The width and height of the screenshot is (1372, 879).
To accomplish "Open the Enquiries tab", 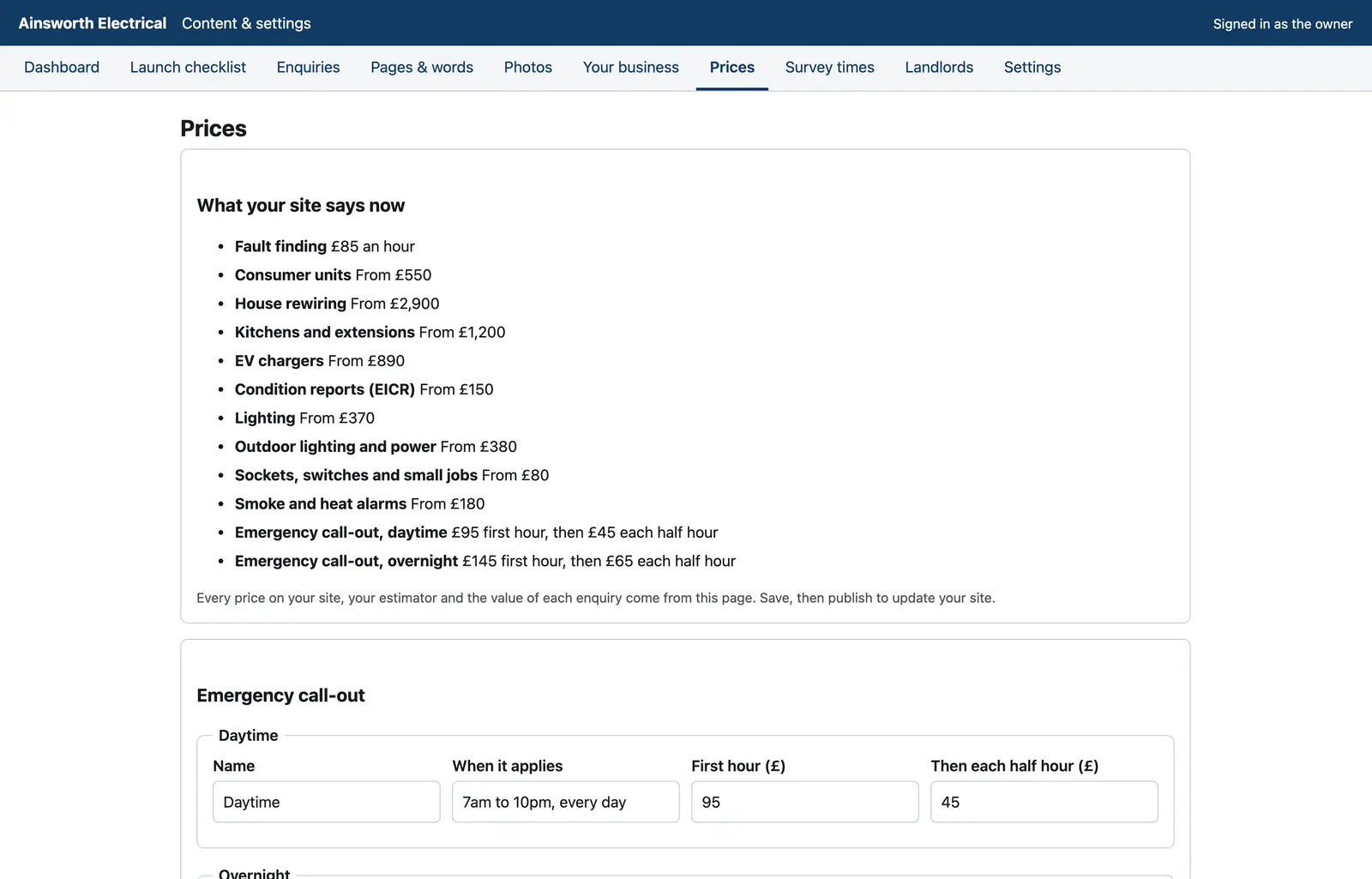I will tap(308, 67).
